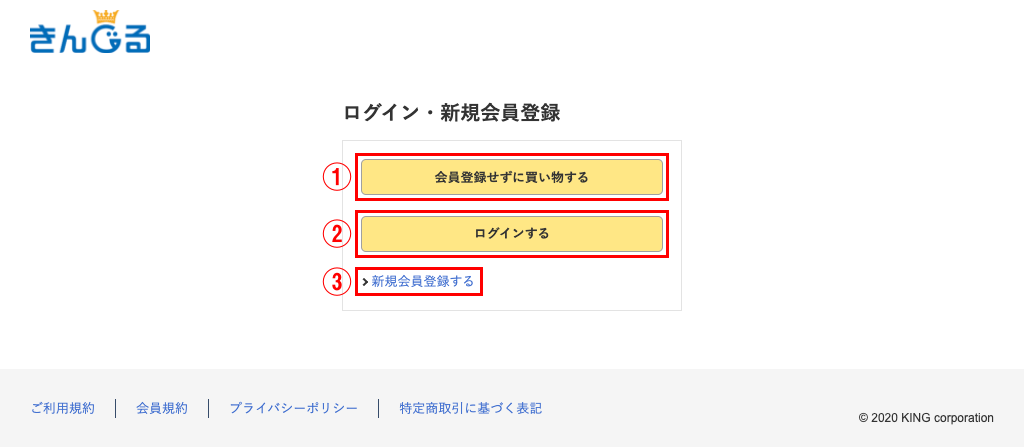The height and width of the screenshot is (447, 1024).
Task: Click the orange crown atop the logo
Action: [x=105, y=16]
